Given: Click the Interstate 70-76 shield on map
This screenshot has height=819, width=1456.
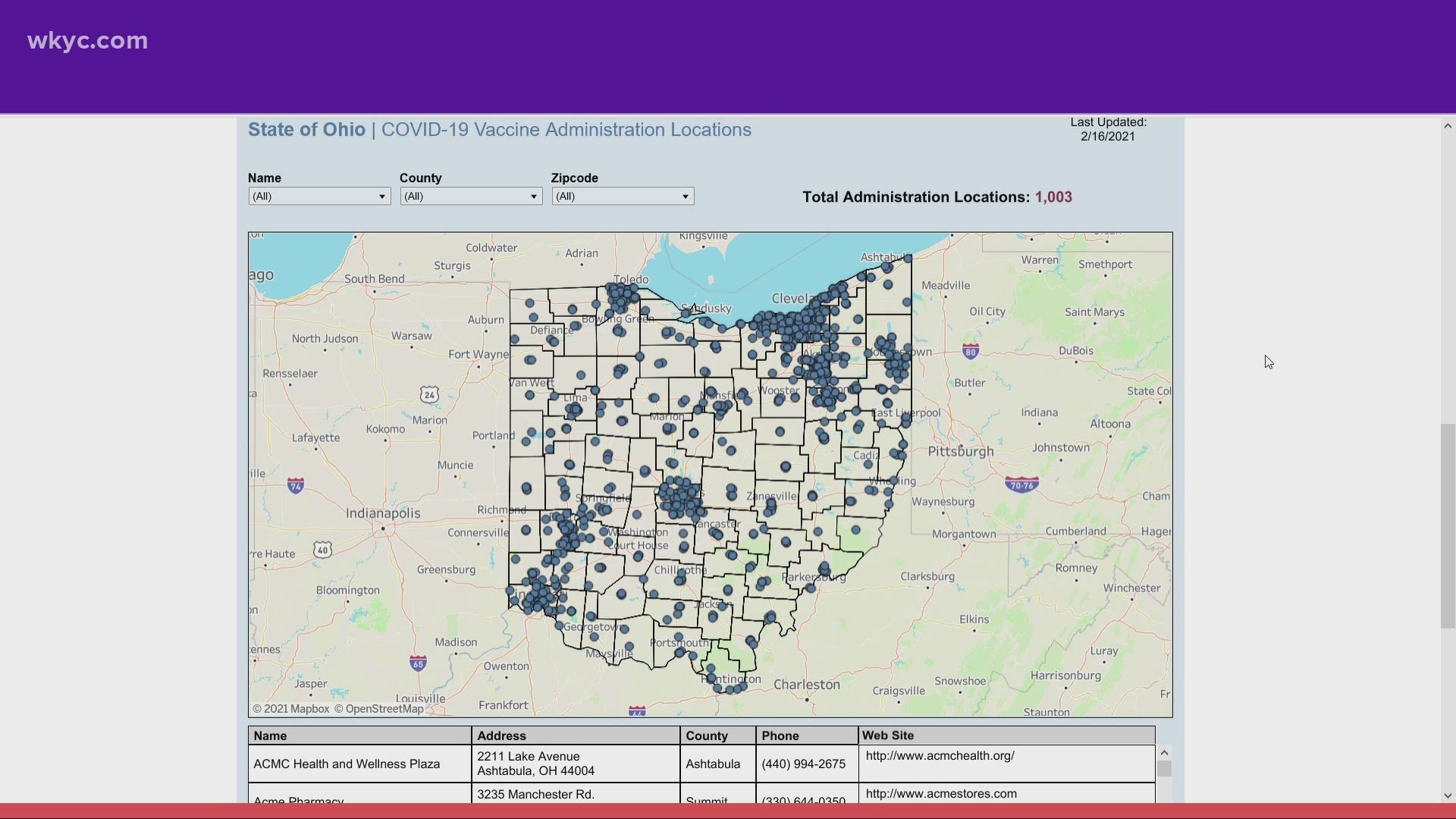Looking at the screenshot, I should pyautogui.click(x=1021, y=485).
